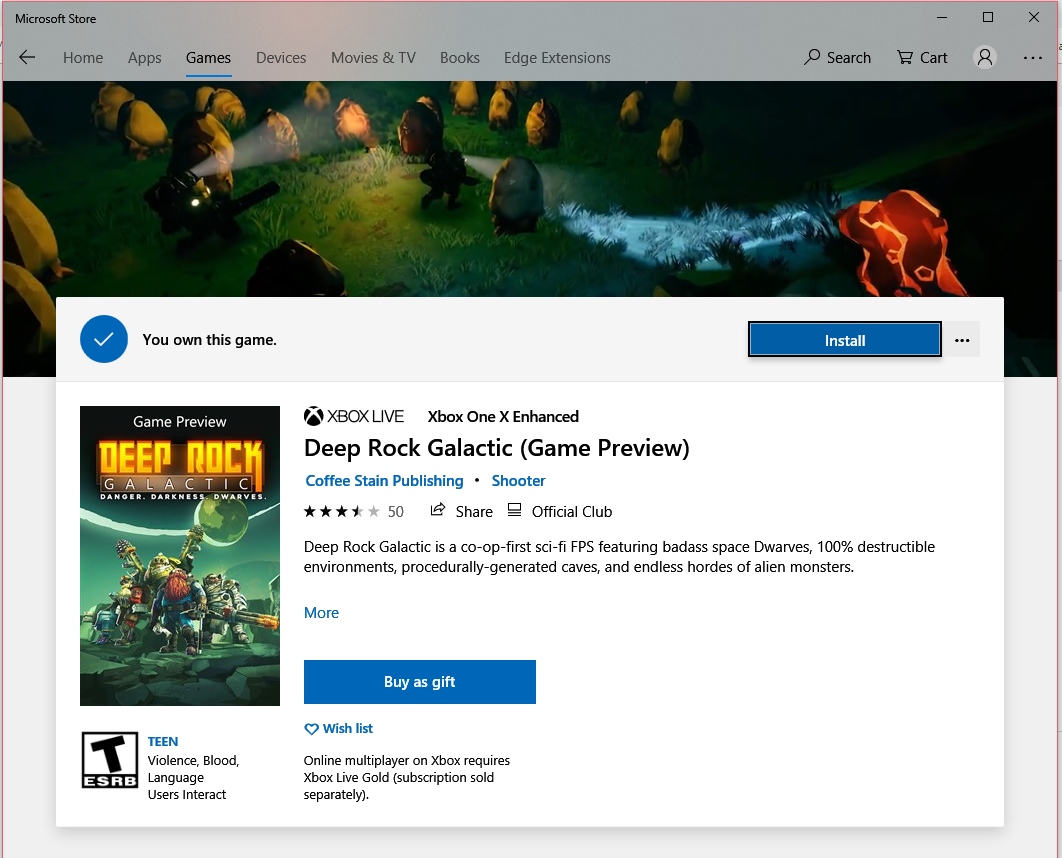Click the TEEN rating link

click(163, 742)
